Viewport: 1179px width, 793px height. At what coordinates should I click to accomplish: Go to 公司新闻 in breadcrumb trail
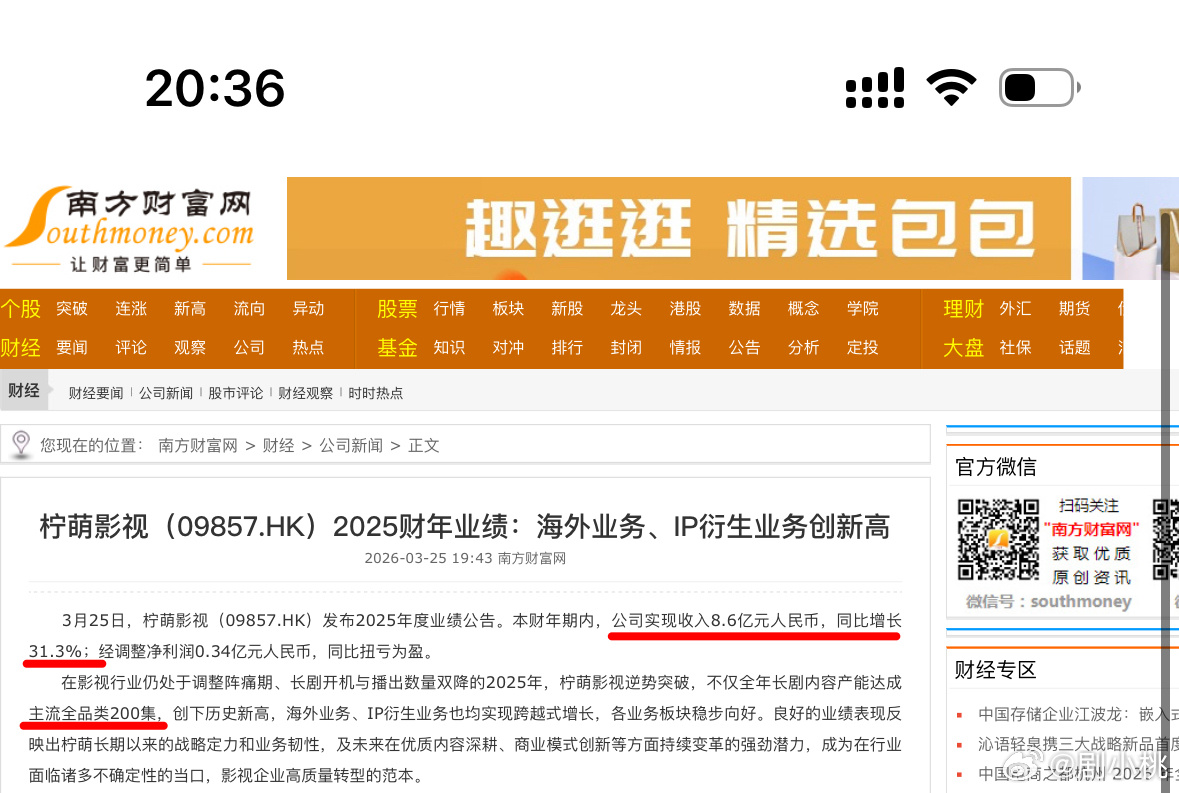[351, 446]
